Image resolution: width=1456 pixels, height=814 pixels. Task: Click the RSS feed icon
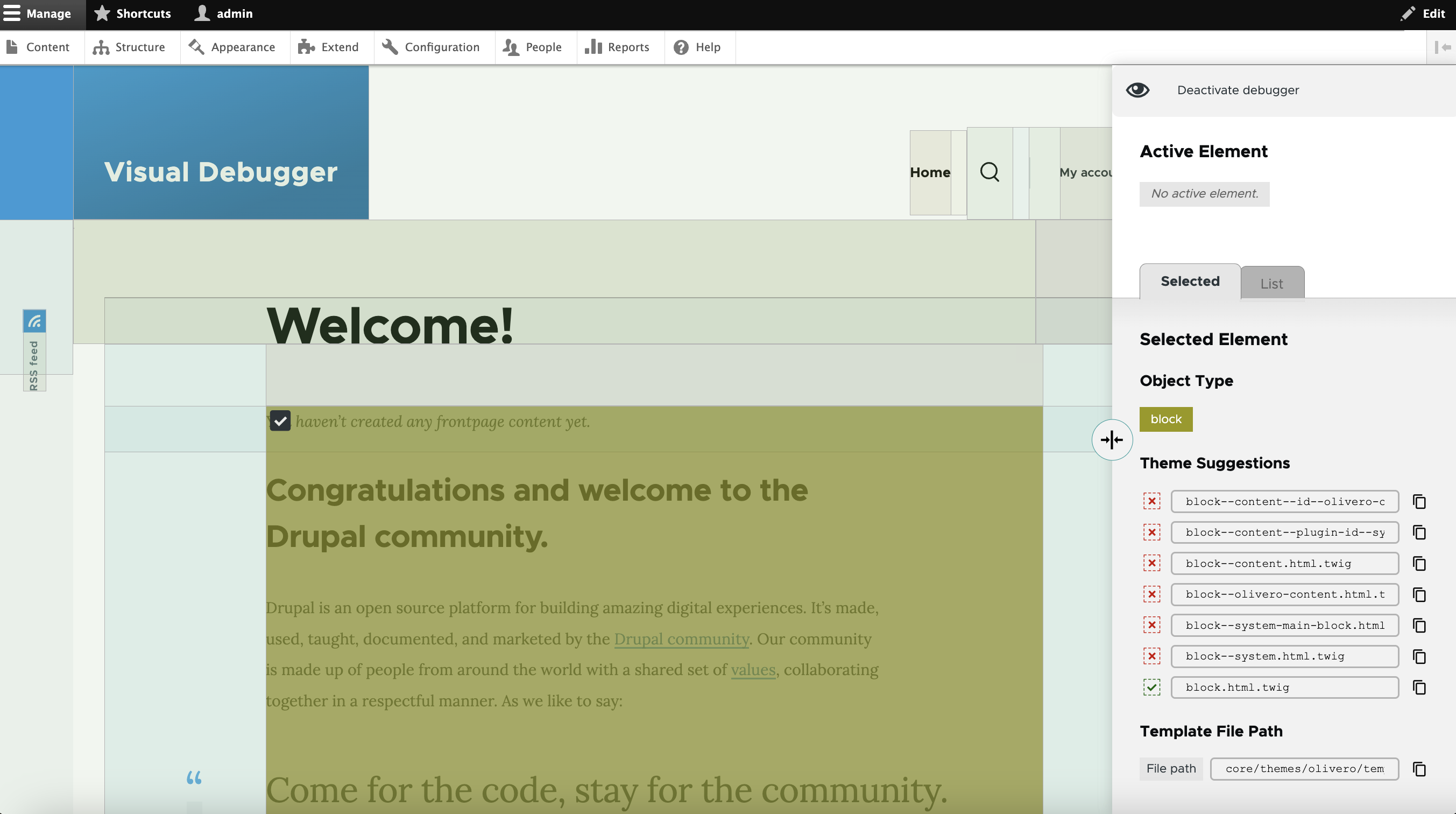tap(34, 321)
